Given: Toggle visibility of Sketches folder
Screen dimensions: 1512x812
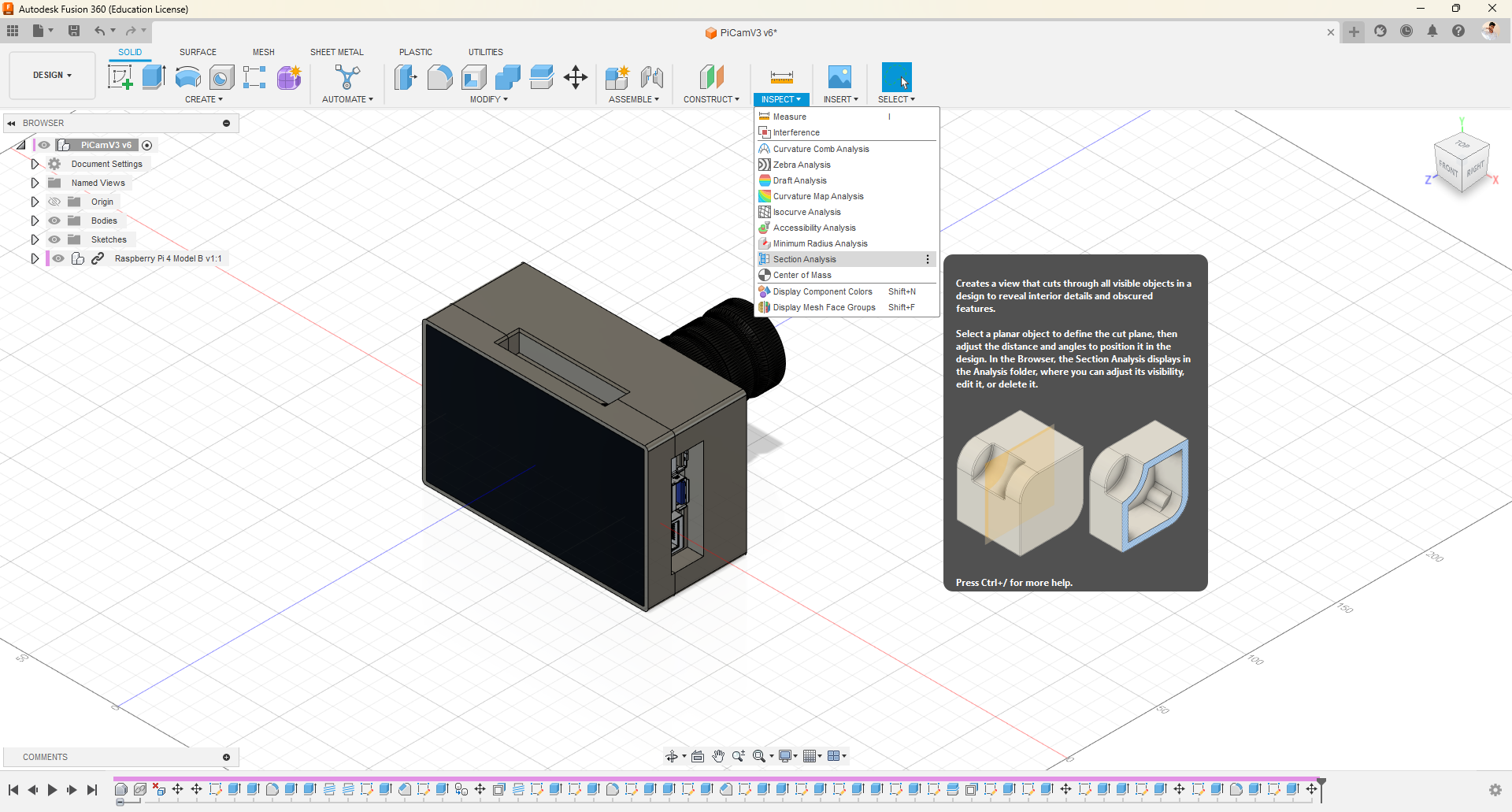Looking at the screenshot, I should tap(54, 239).
